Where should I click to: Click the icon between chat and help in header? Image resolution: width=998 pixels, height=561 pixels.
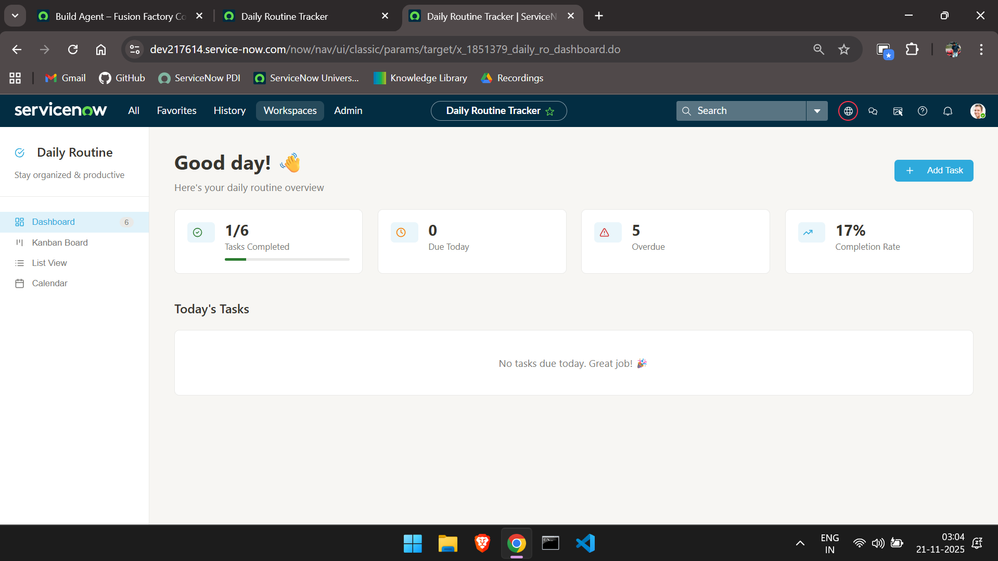(897, 111)
